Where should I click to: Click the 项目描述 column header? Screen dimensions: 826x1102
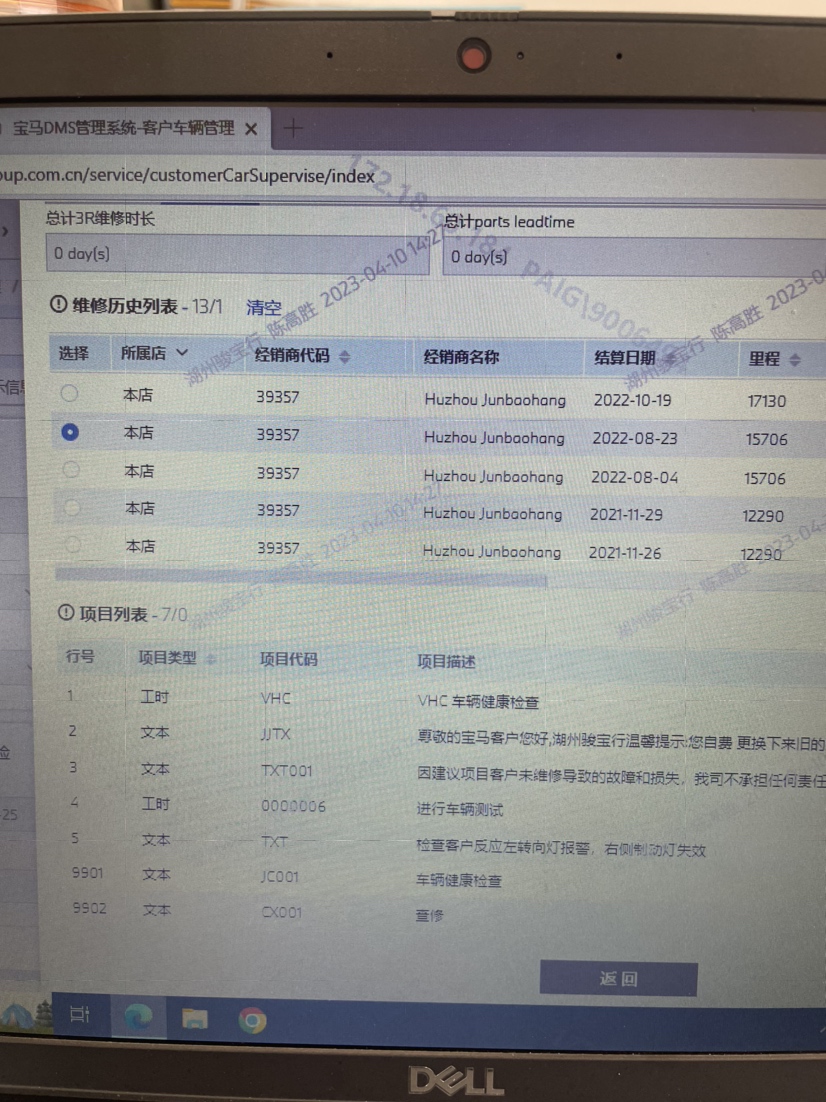coord(446,661)
